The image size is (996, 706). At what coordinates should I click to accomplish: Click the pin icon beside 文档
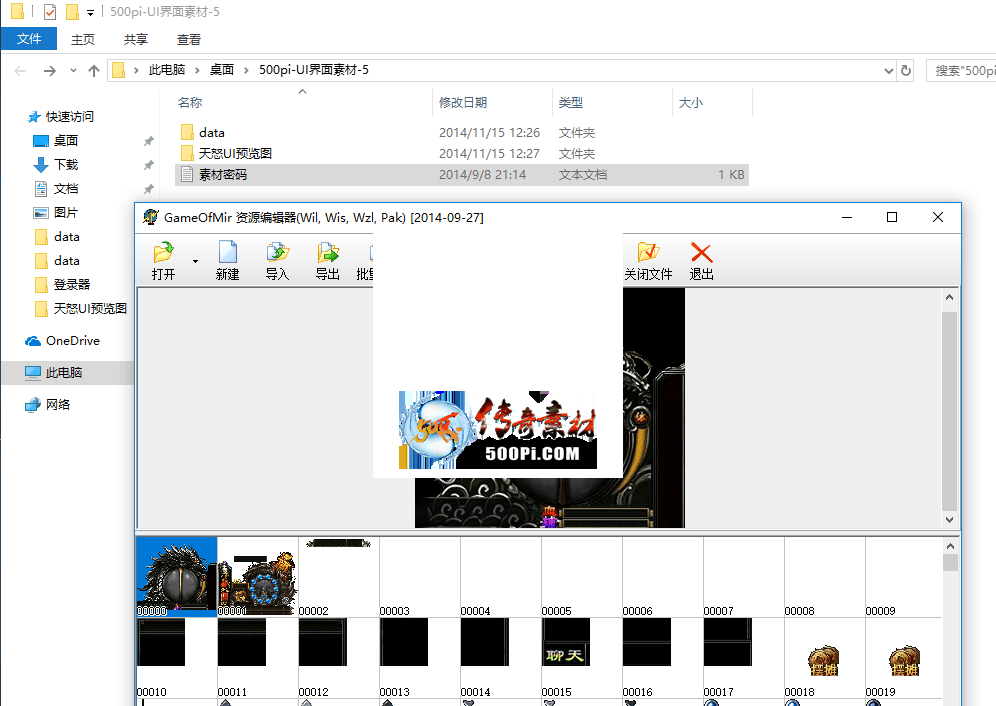tap(149, 189)
